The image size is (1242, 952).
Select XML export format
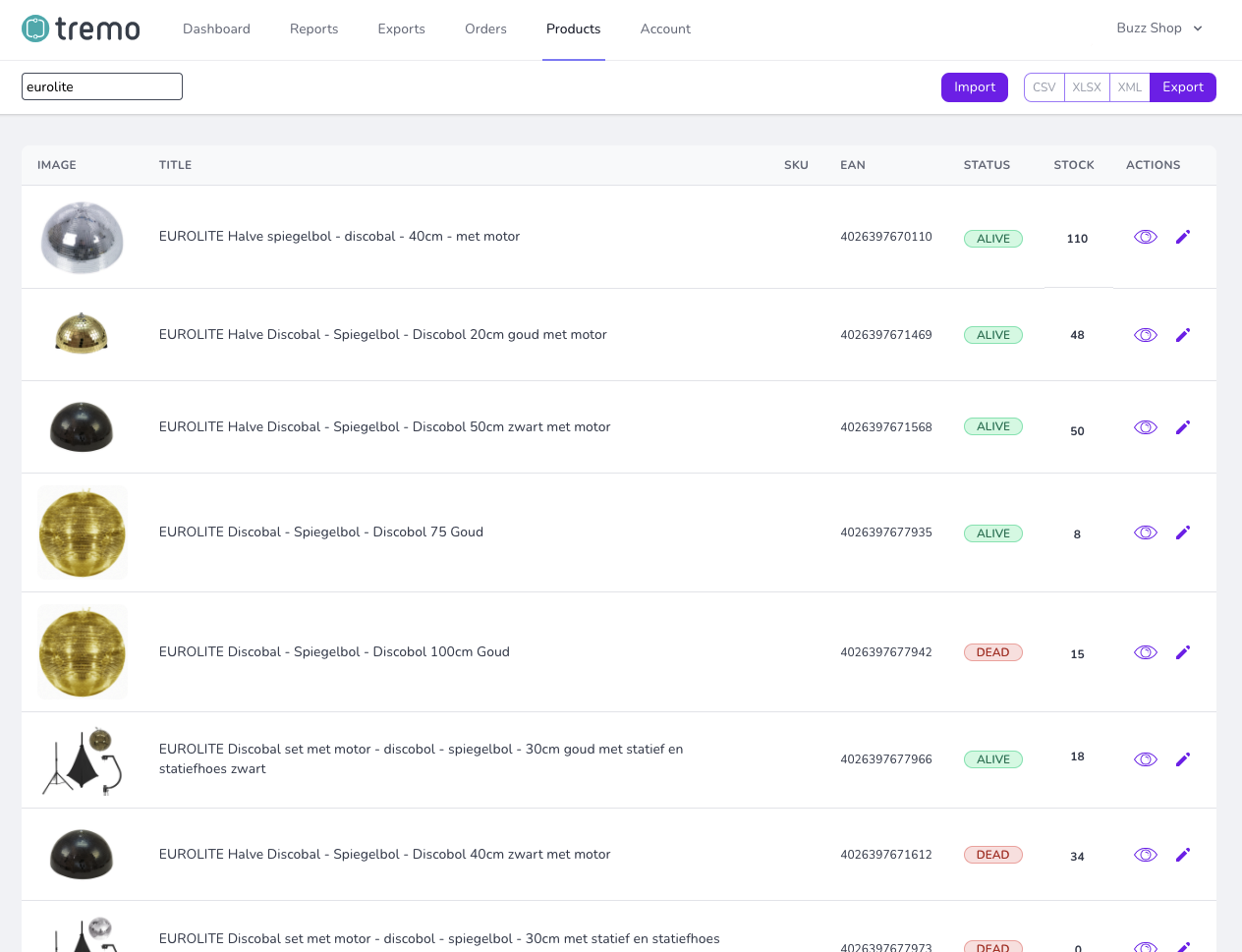(1130, 87)
